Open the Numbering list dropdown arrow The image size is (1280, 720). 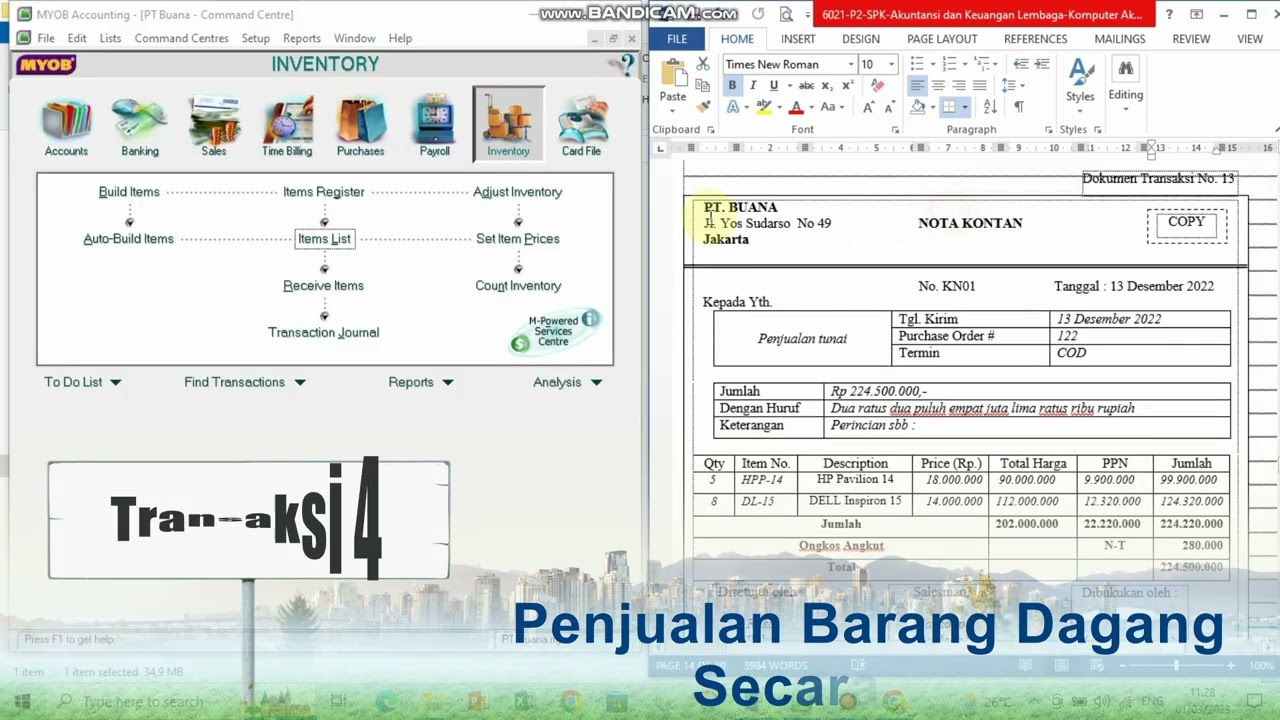[964, 64]
